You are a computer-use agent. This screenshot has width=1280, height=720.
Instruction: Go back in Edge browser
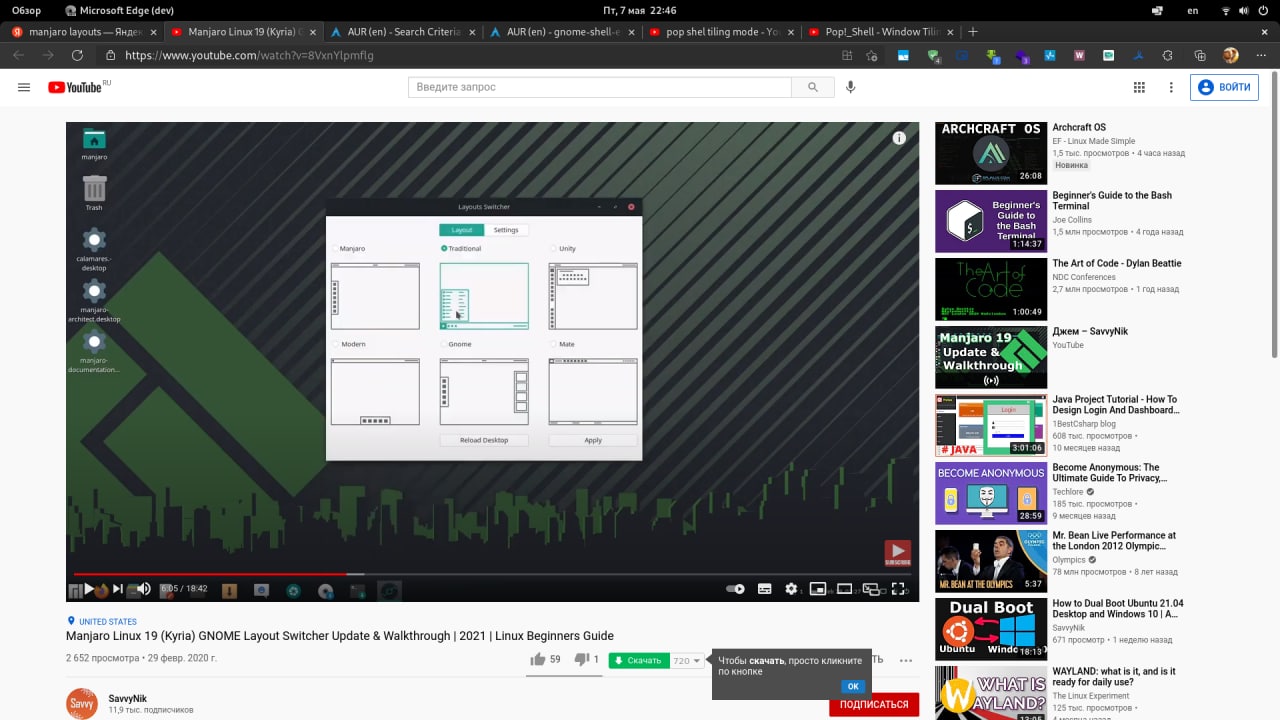pos(18,56)
